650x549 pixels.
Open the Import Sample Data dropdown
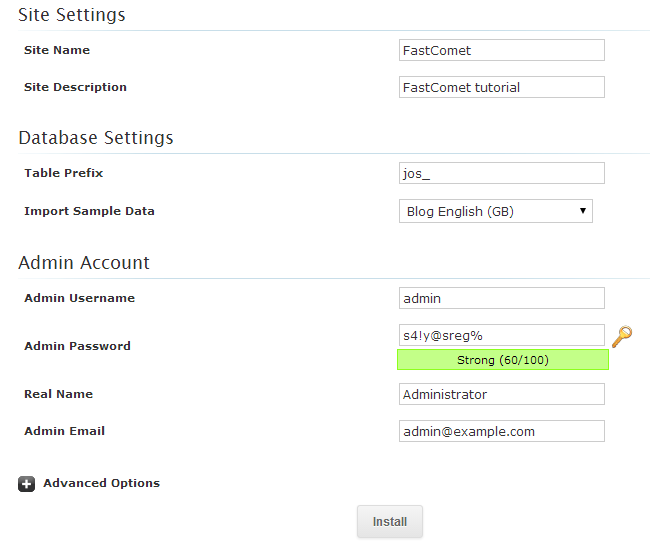[x=495, y=211]
